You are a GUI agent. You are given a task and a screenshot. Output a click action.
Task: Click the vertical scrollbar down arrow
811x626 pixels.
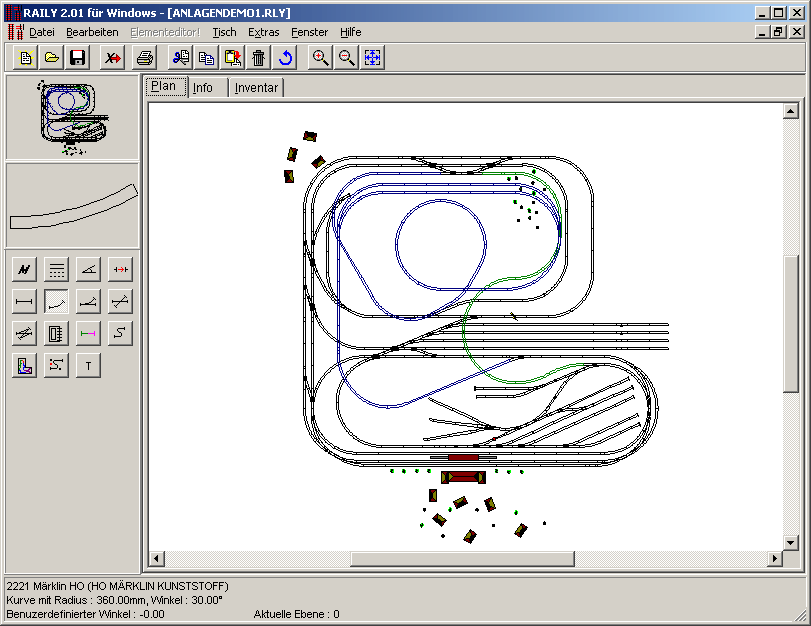pyautogui.click(x=790, y=541)
